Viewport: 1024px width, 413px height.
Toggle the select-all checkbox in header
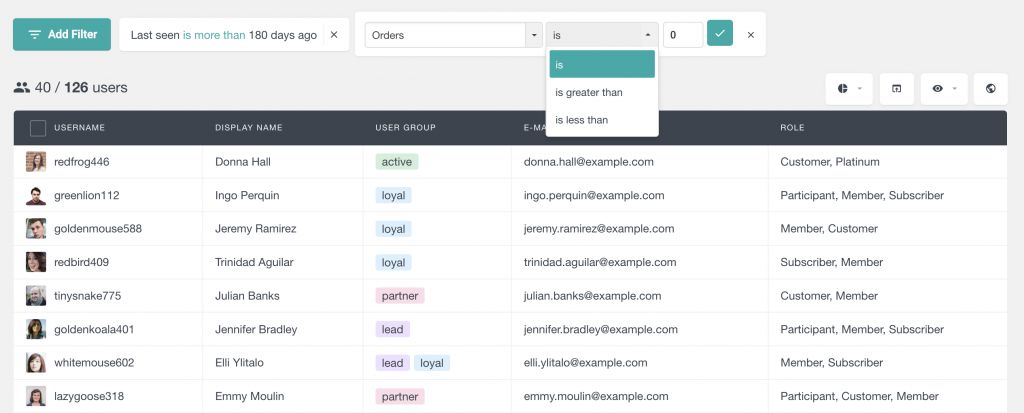click(x=38, y=128)
